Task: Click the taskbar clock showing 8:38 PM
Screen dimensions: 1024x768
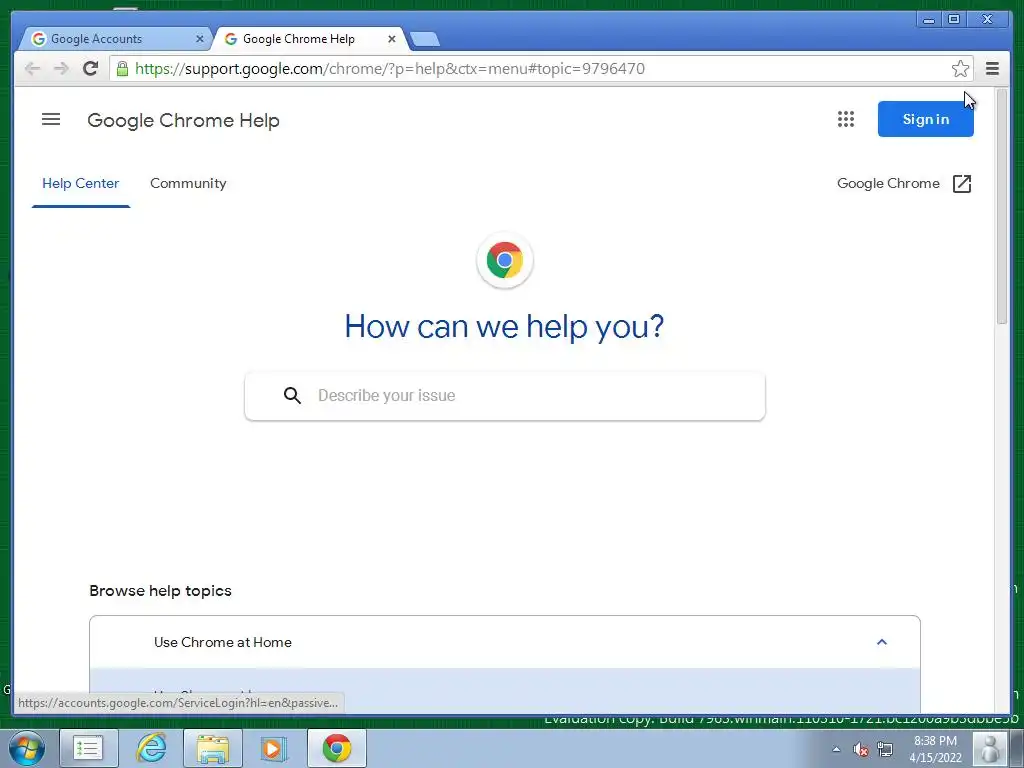Action: pyautogui.click(x=935, y=749)
